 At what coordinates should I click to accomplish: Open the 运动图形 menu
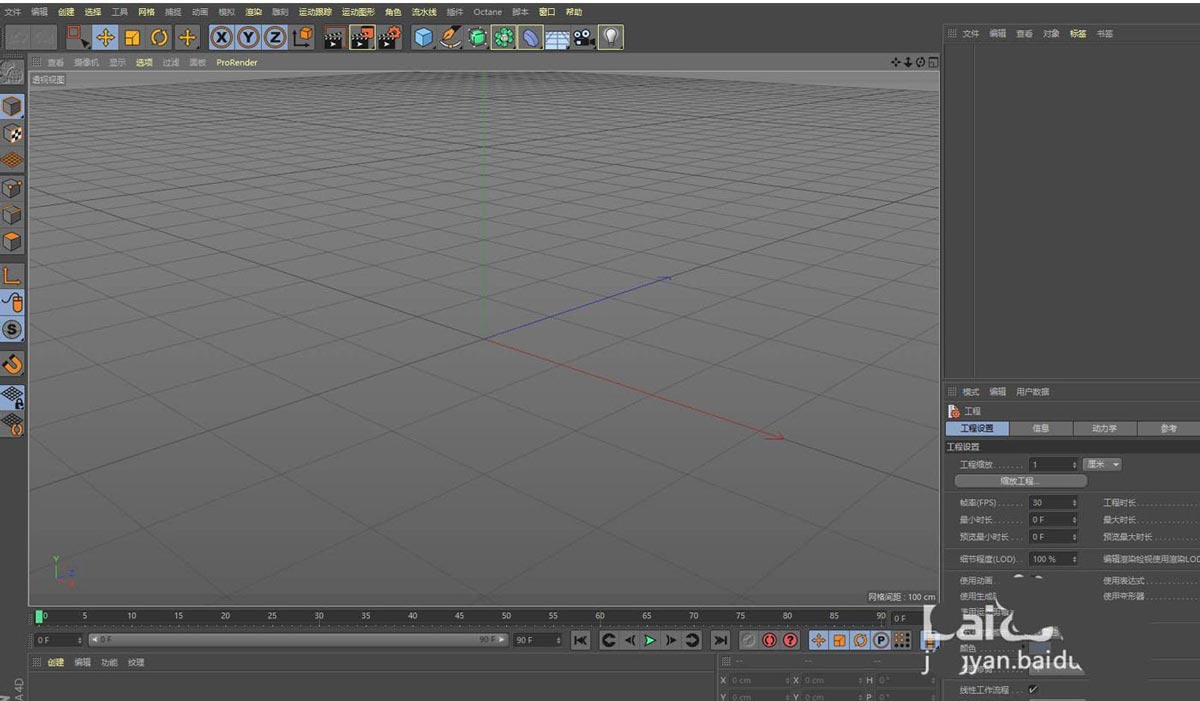click(x=358, y=12)
